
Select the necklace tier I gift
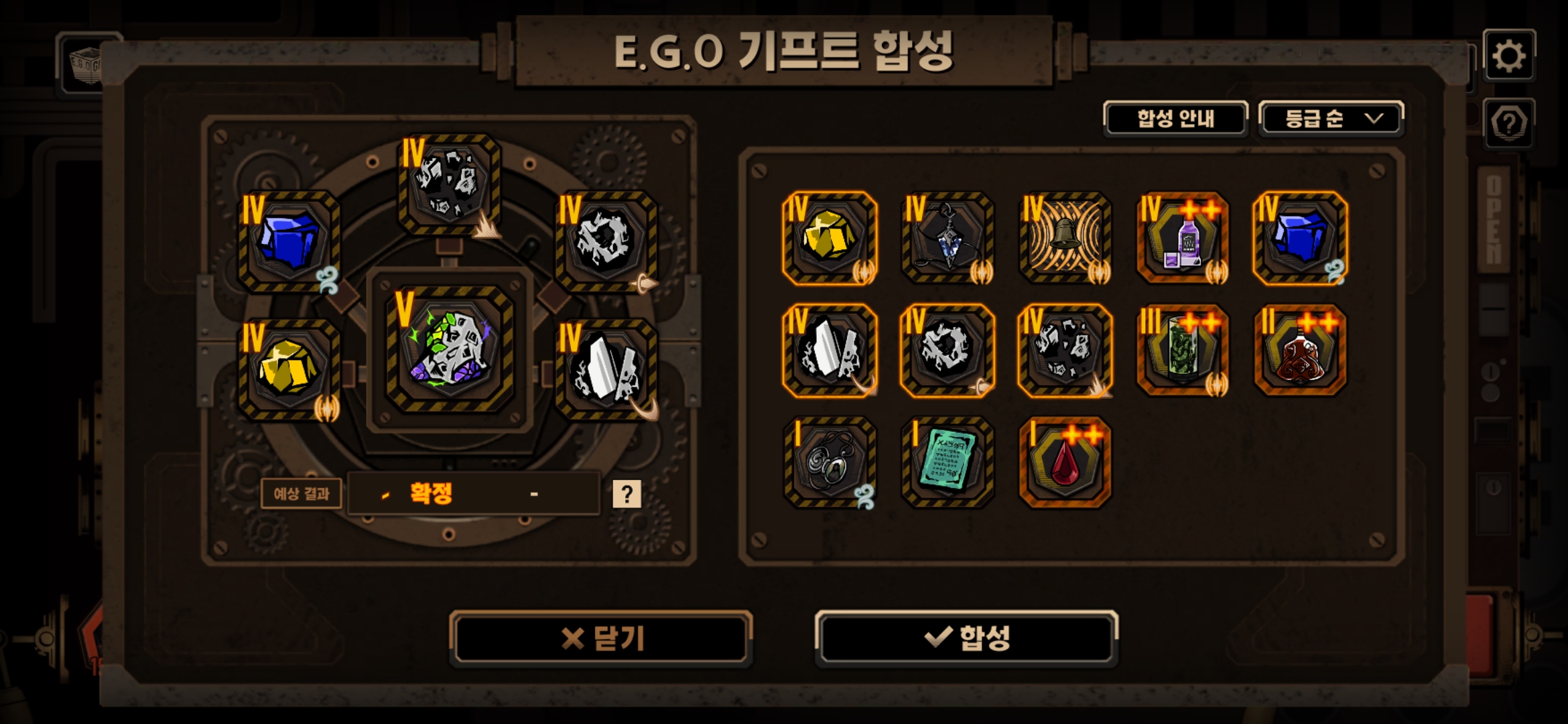click(830, 462)
